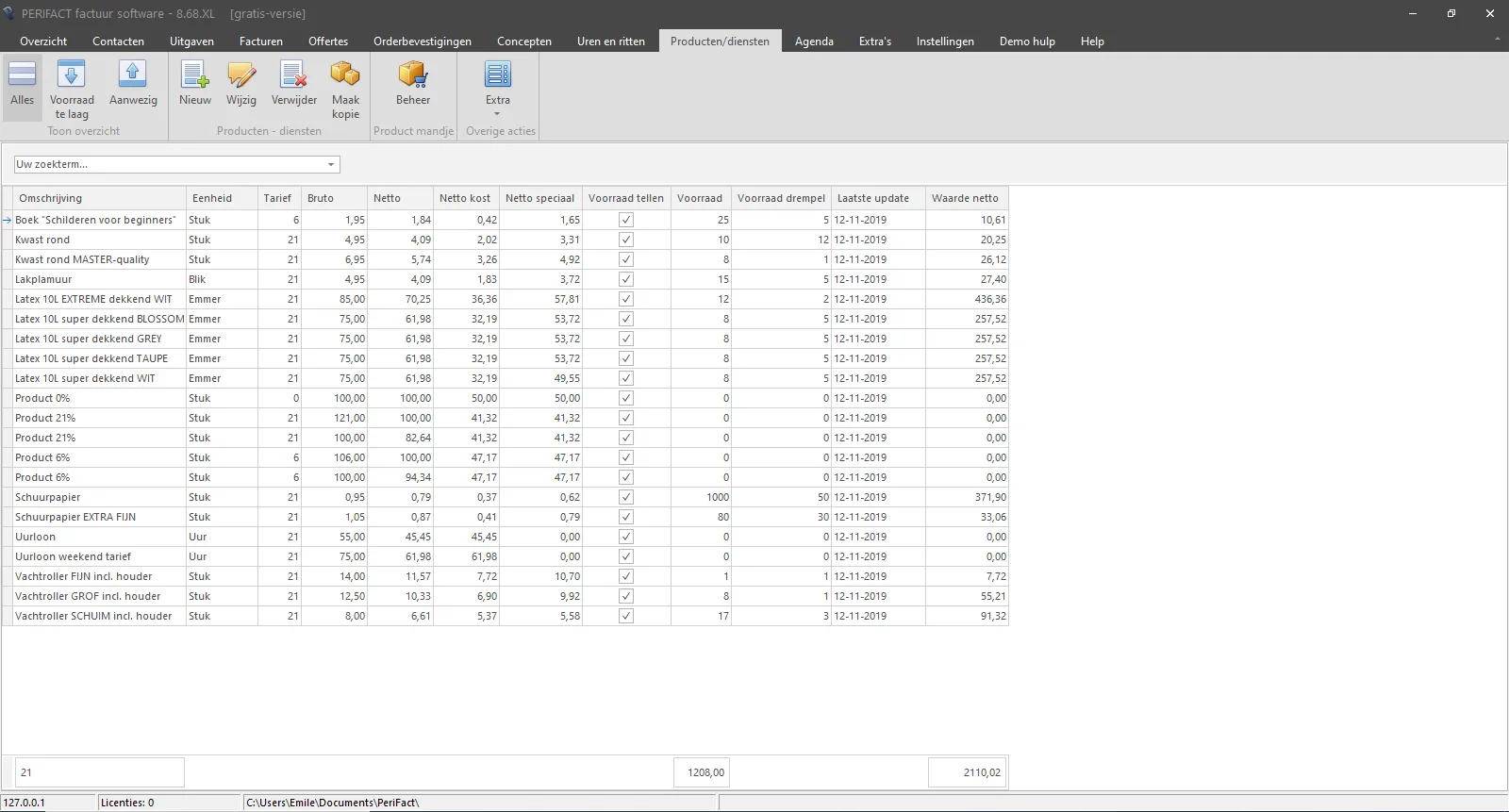Viewport: 1509px width, 812px height.
Task: Open the Uren en ritten tab
Action: [611, 41]
